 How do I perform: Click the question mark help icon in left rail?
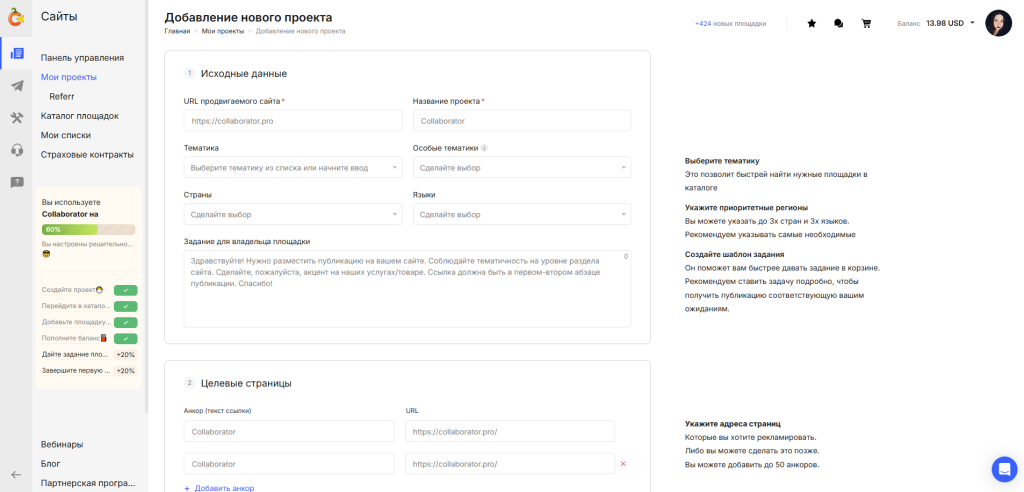[x=17, y=182]
